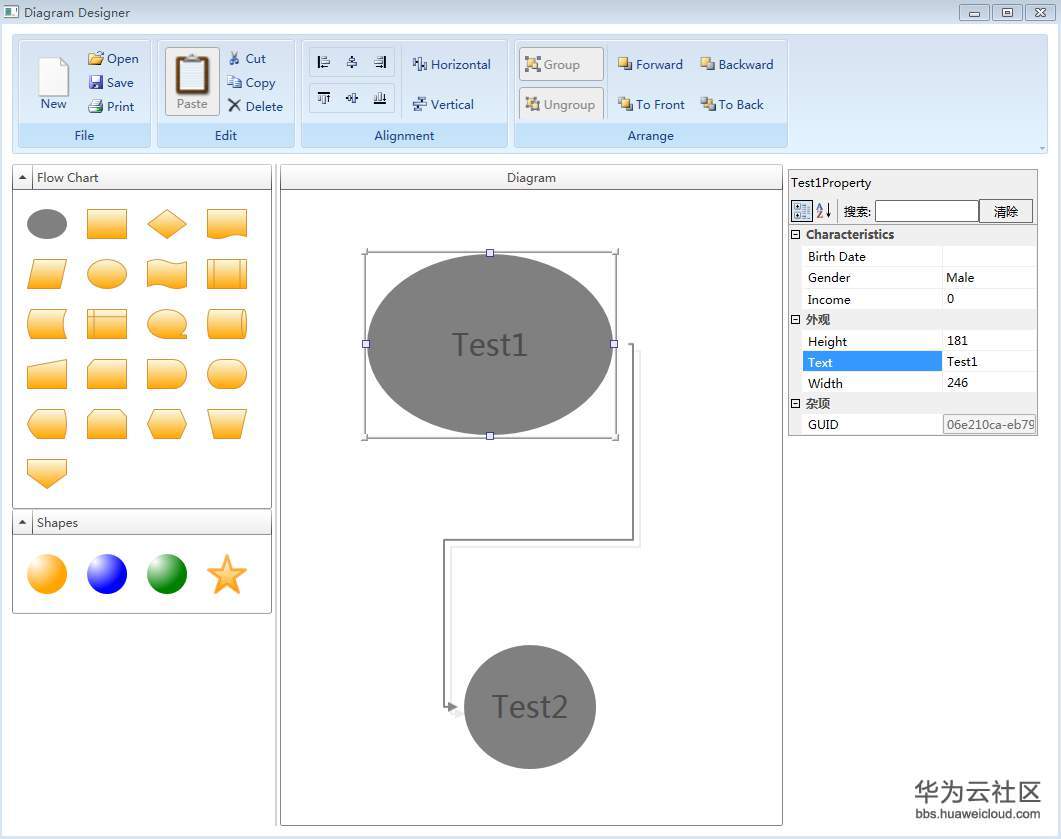Cut the selected item
Screen dimensions: 1061x839
(x=247, y=59)
